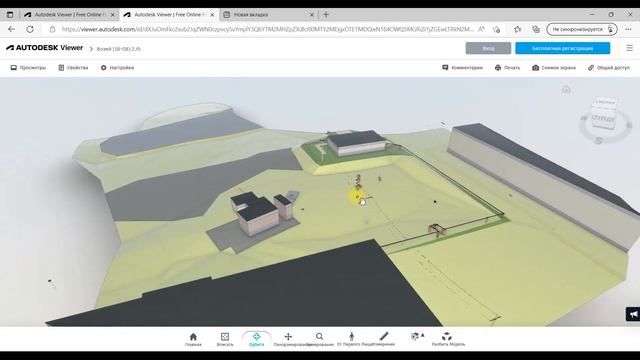640x360 pixels.
Task: Open the Section analysis tool
Action: point(415,336)
